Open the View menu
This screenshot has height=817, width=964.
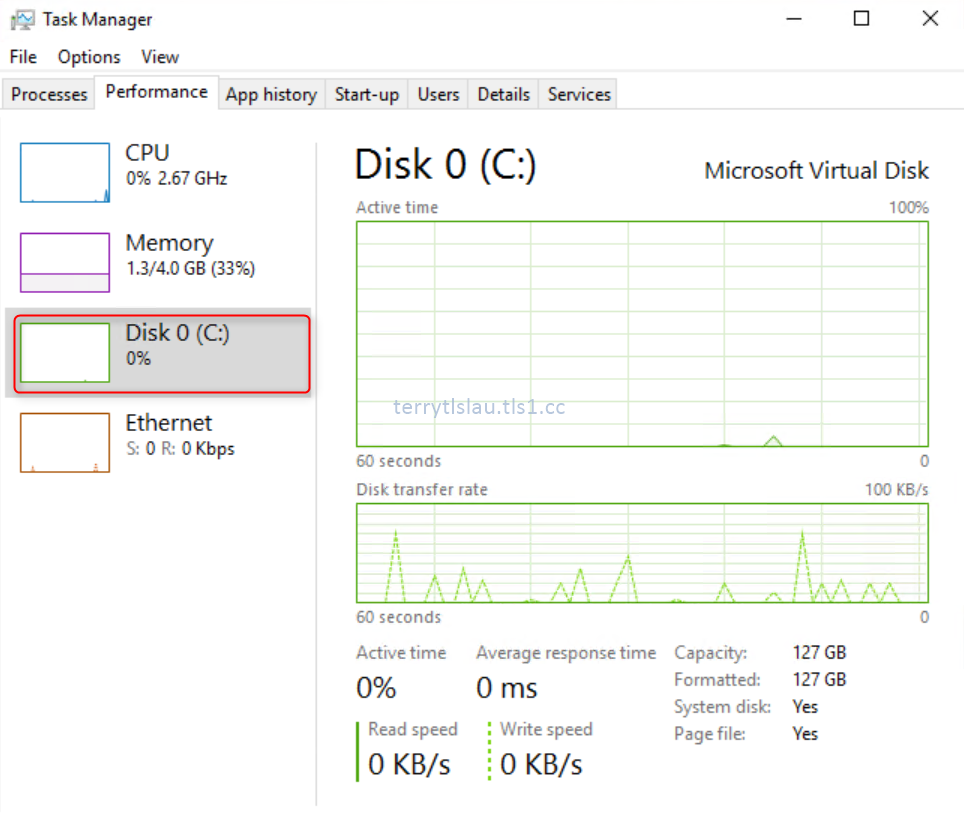coord(159,57)
